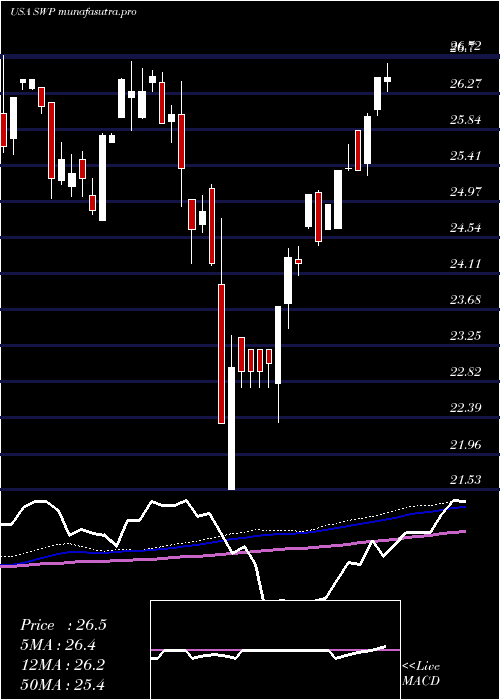The height and width of the screenshot is (700, 500).
Task: Click the price label 26.27
Action: point(466,84)
